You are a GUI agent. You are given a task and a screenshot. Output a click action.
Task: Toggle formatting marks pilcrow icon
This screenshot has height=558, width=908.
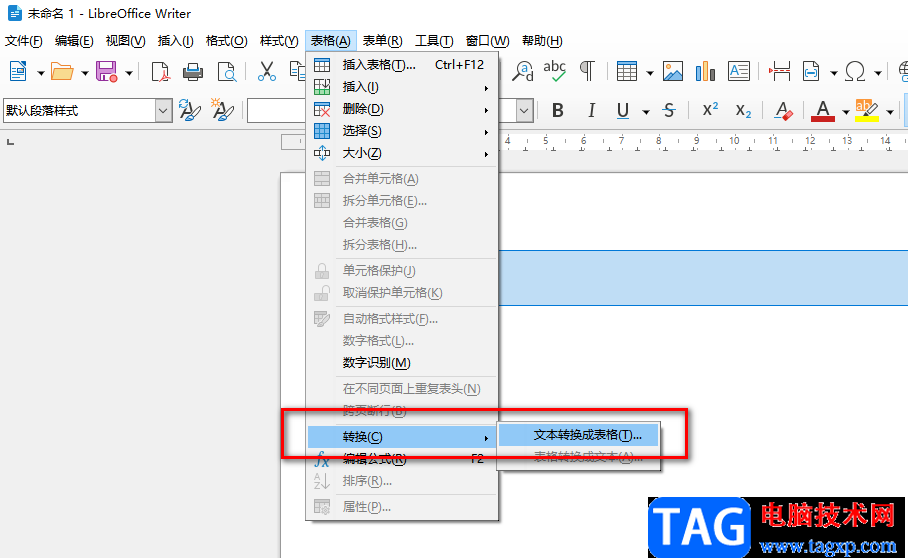click(x=587, y=72)
